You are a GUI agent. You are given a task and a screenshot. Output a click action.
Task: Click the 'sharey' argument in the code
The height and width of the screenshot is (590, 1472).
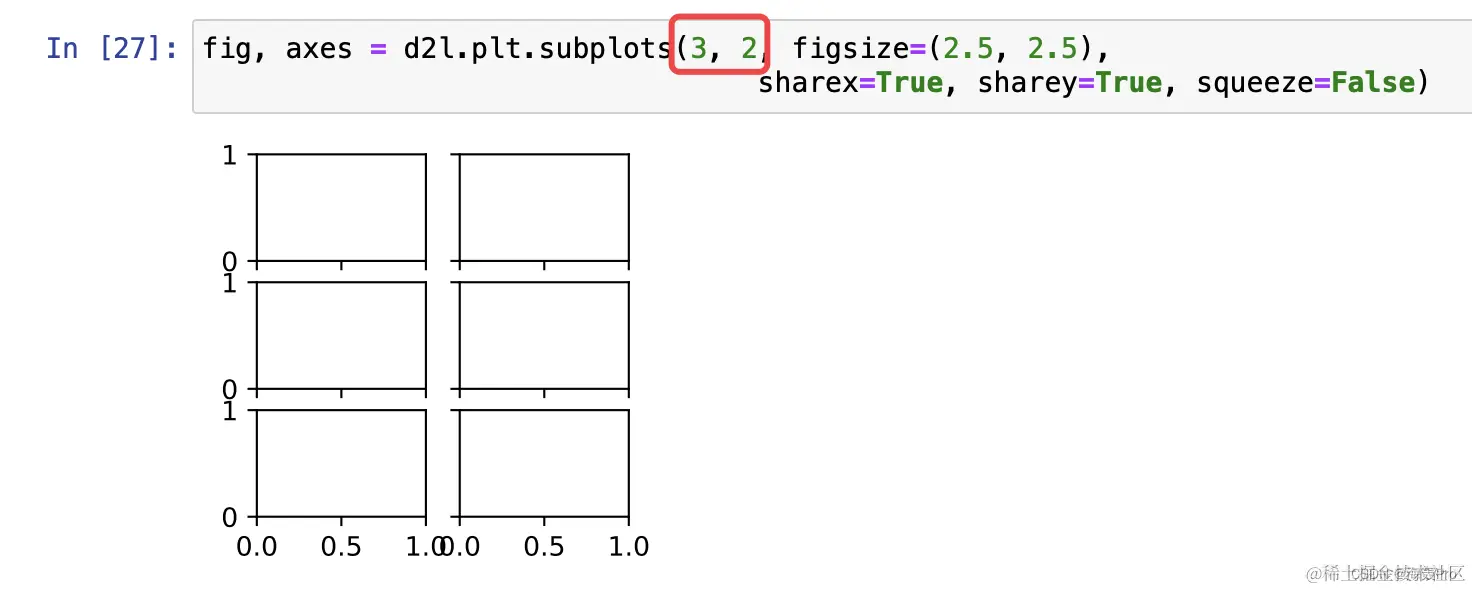1027,82
